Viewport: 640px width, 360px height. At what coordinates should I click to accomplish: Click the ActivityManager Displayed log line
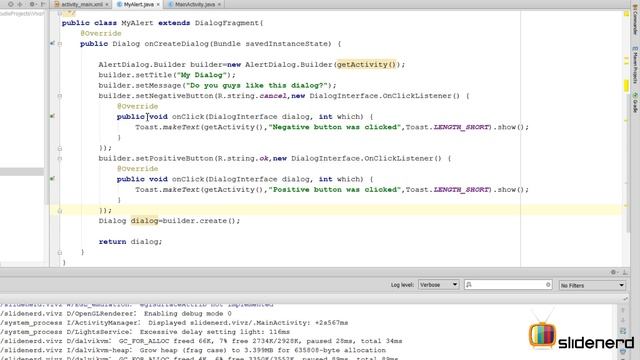tap(174, 322)
